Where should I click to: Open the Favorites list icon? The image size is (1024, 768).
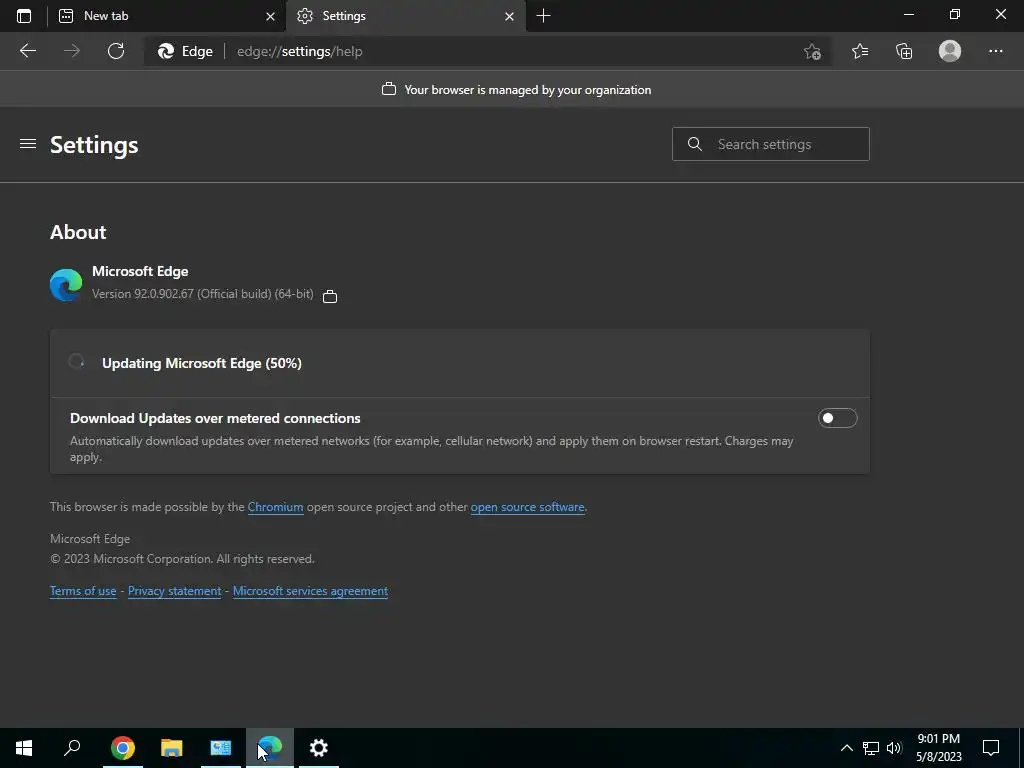pos(860,51)
